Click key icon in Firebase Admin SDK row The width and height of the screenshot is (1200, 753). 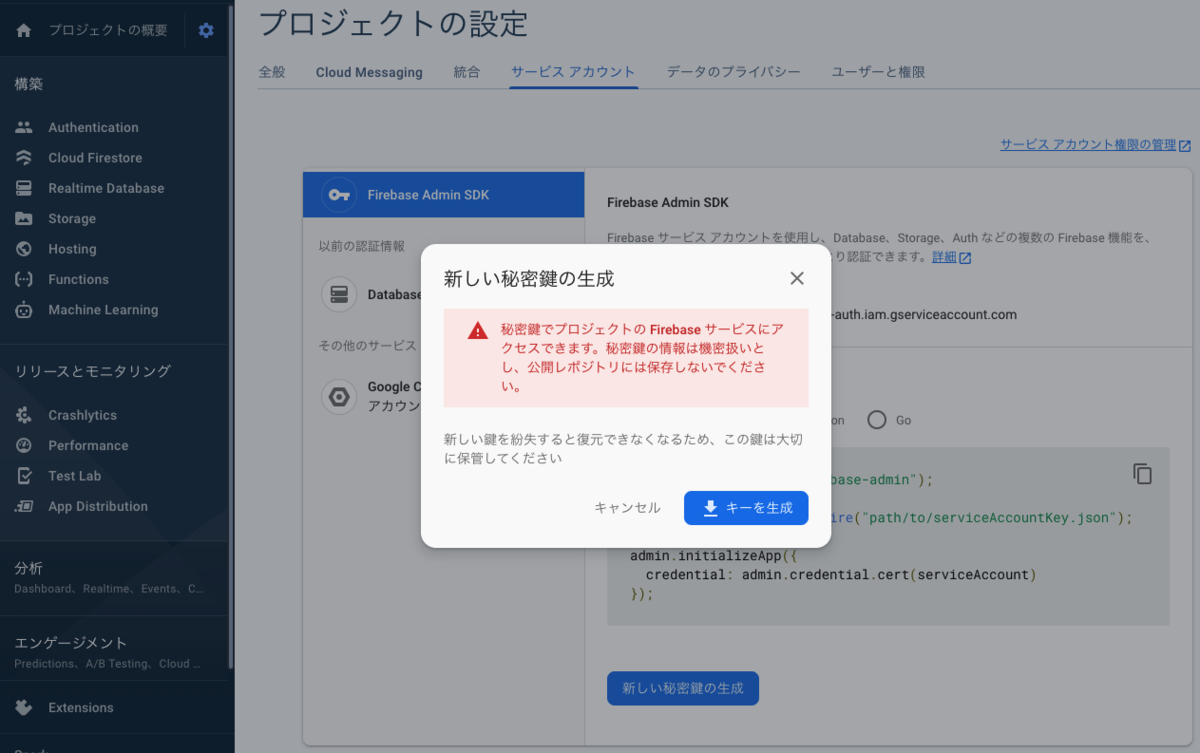(x=339, y=195)
